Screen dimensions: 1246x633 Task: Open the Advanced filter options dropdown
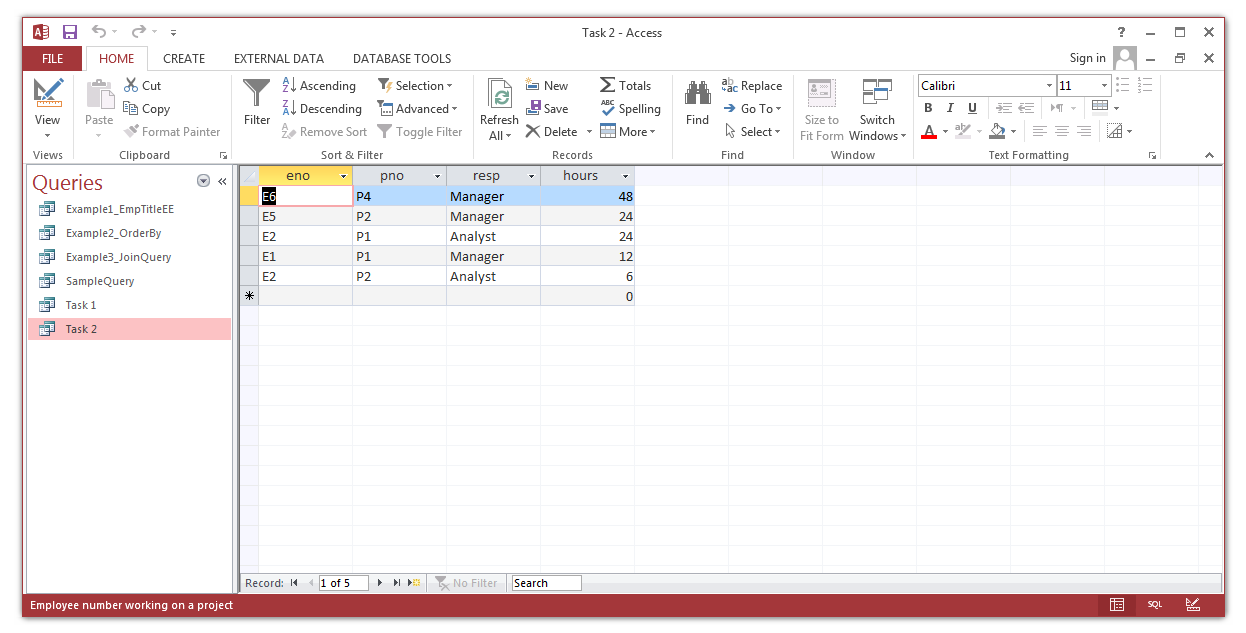418,109
